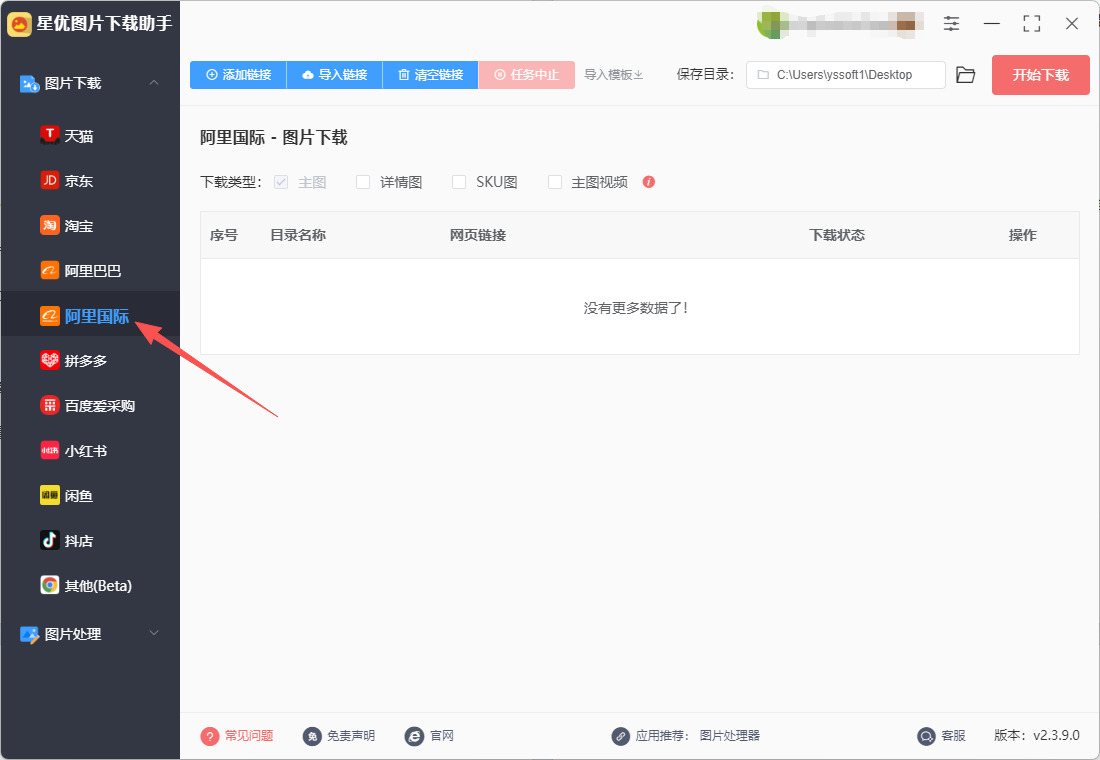The width and height of the screenshot is (1100, 760).
Task: Select the 小红书 red icon
Action: click(50, 451)
